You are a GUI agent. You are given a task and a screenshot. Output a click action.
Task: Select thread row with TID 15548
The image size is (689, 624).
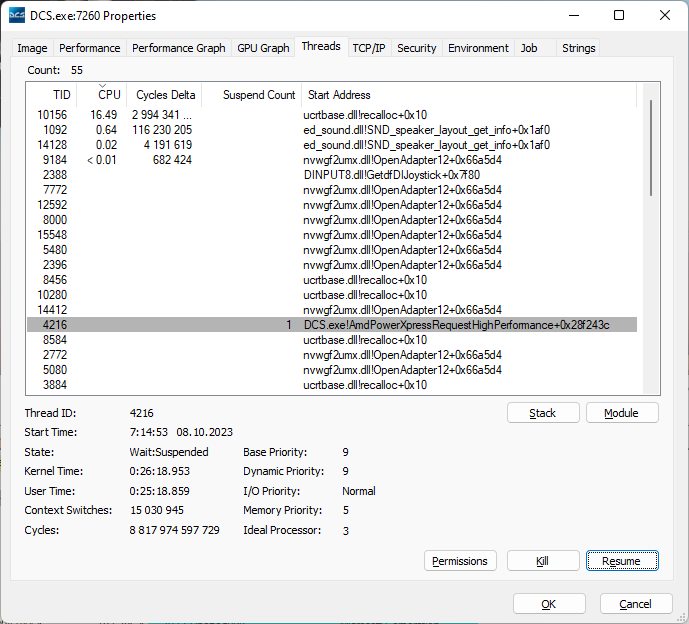click(332, 235)
